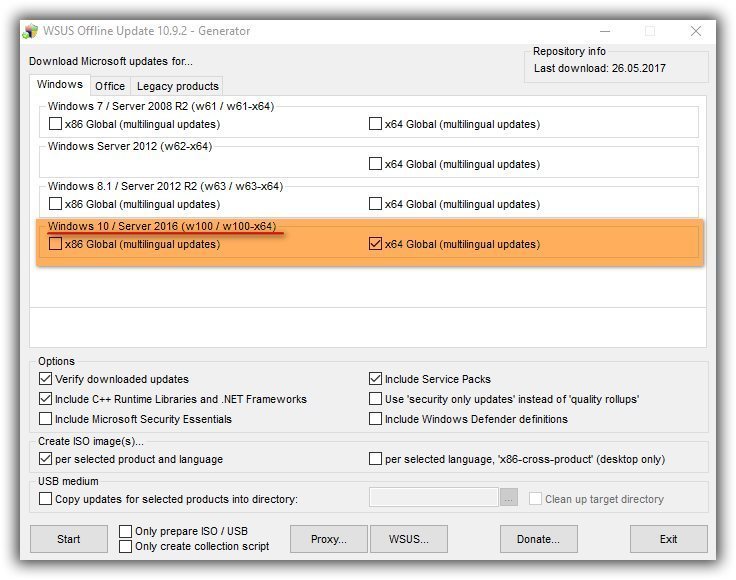The image size is (736, 580).
Task: Enable Include Microsoft Security Essentials
Action: point(46,419)
